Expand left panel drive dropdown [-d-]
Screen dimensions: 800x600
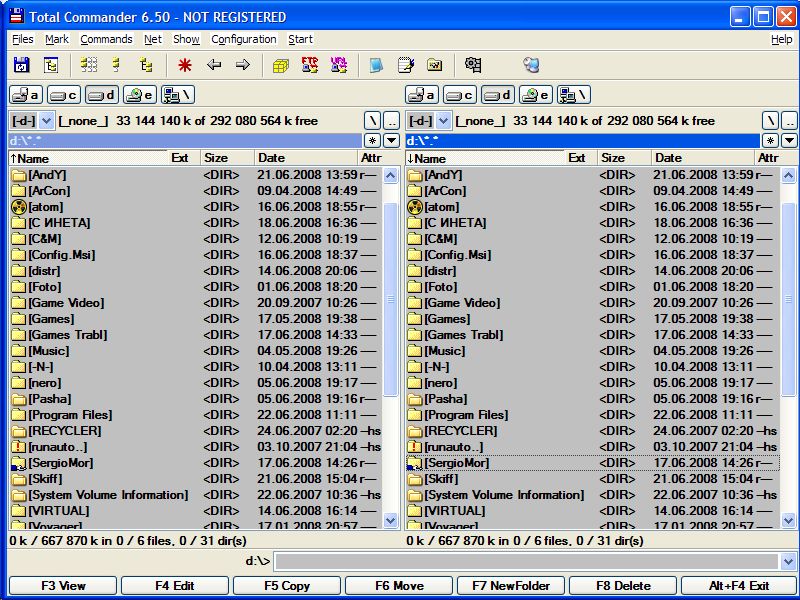click(46, 121)
